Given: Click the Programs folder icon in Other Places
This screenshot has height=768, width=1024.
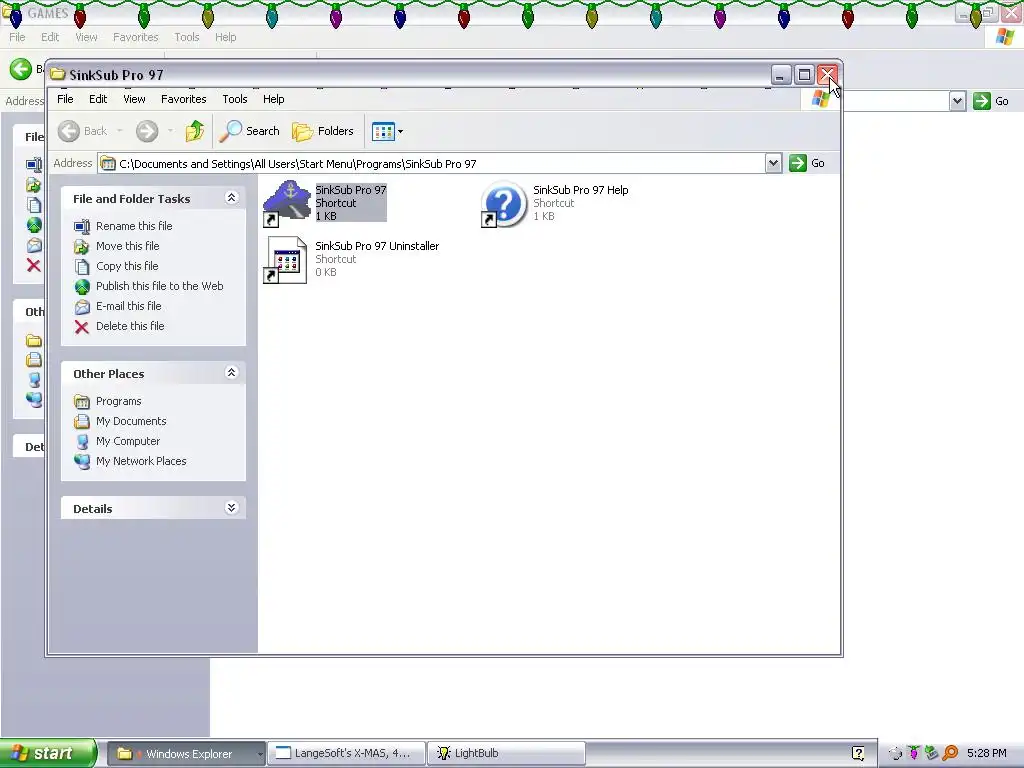Looking at the screenshot, I should pos(82,402).
